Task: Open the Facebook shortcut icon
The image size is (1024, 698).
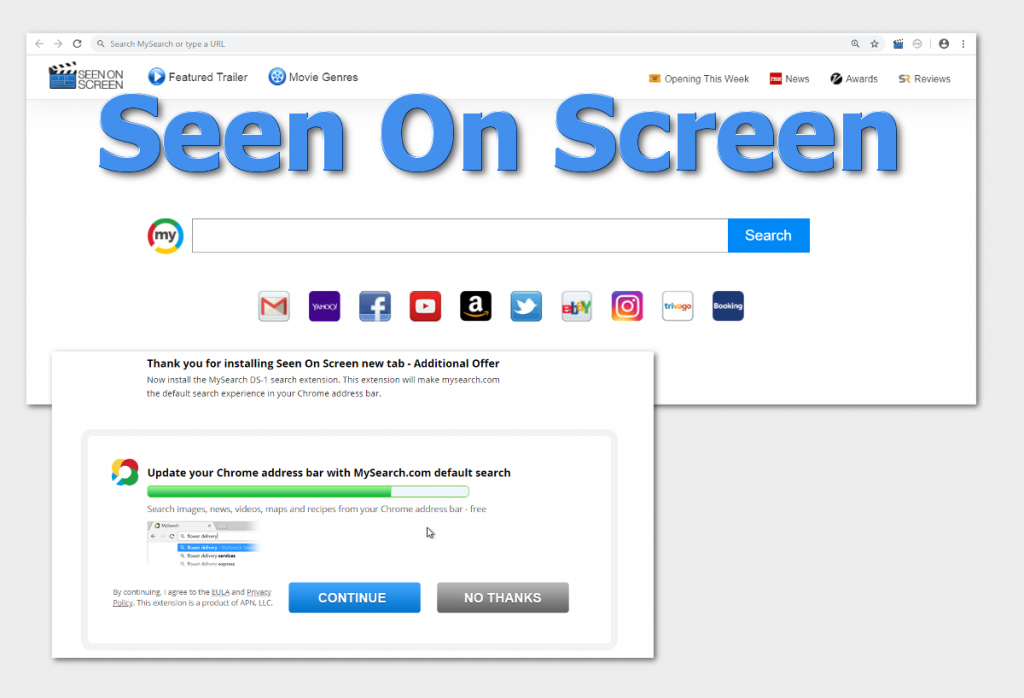Action: click(375, 306)
